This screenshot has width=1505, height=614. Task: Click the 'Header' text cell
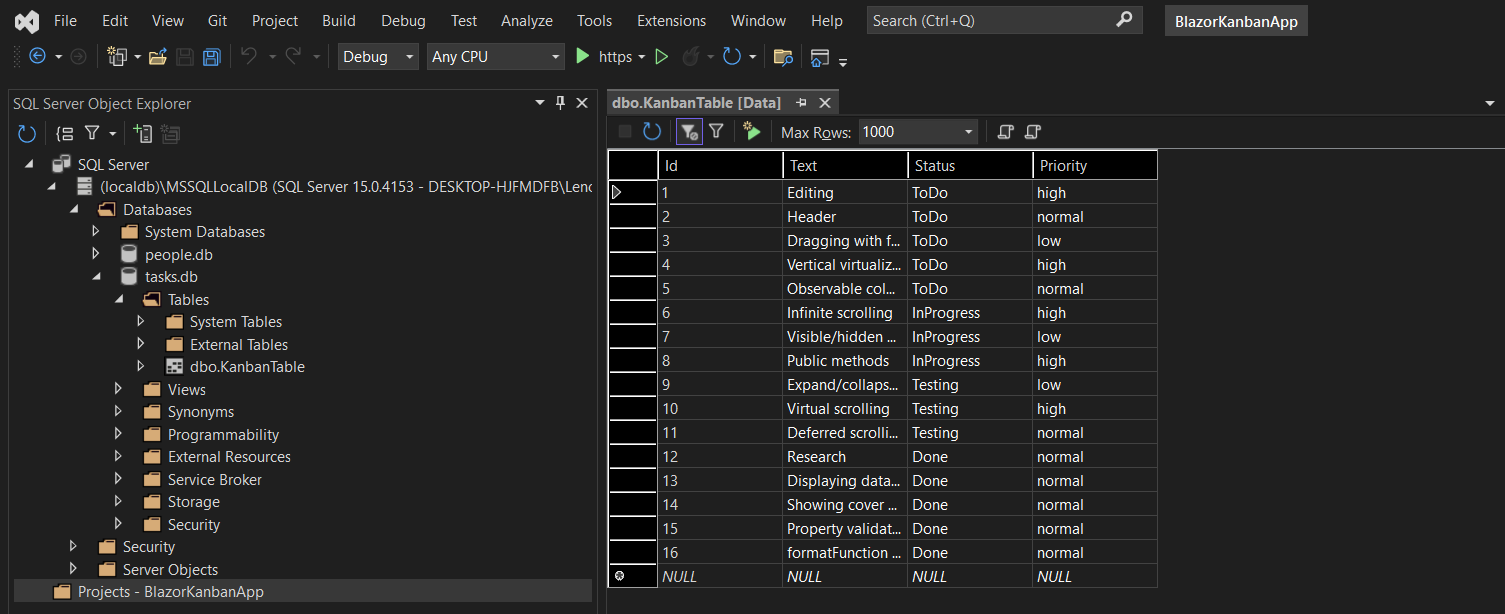coord(845,216)
